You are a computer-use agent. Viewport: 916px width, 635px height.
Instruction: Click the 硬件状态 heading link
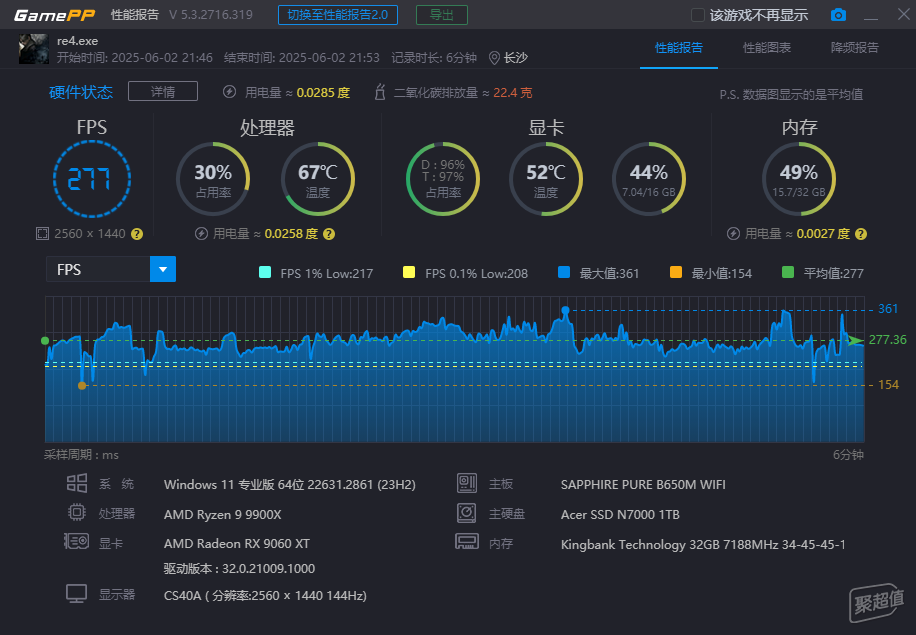pyautogui.click(x=81, y=92)
